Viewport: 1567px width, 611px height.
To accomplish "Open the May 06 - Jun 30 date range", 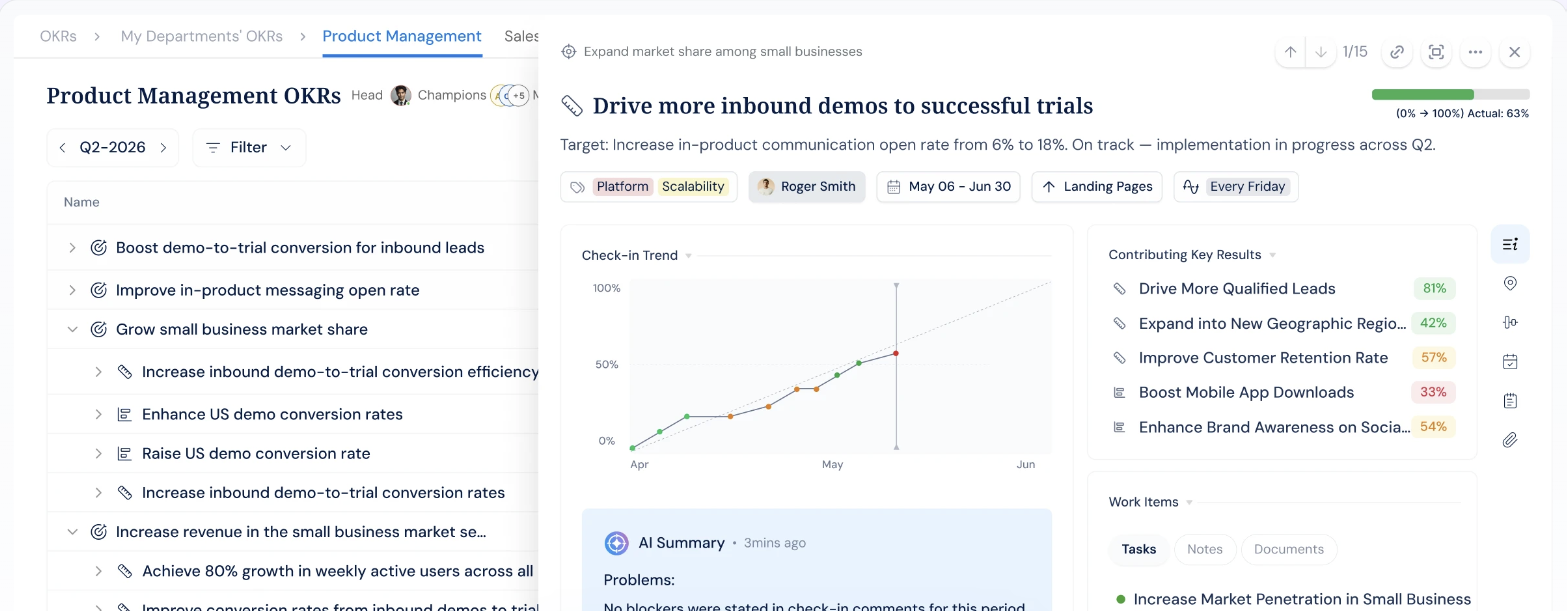I will pyautogui.click(x=948, y=186).
